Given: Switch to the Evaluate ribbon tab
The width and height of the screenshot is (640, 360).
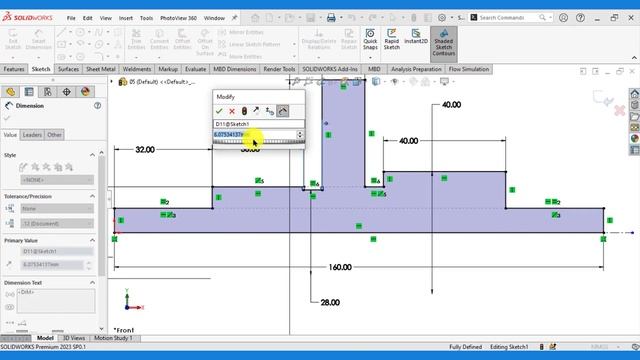Looking at the screenshot, I should (196, 69).
